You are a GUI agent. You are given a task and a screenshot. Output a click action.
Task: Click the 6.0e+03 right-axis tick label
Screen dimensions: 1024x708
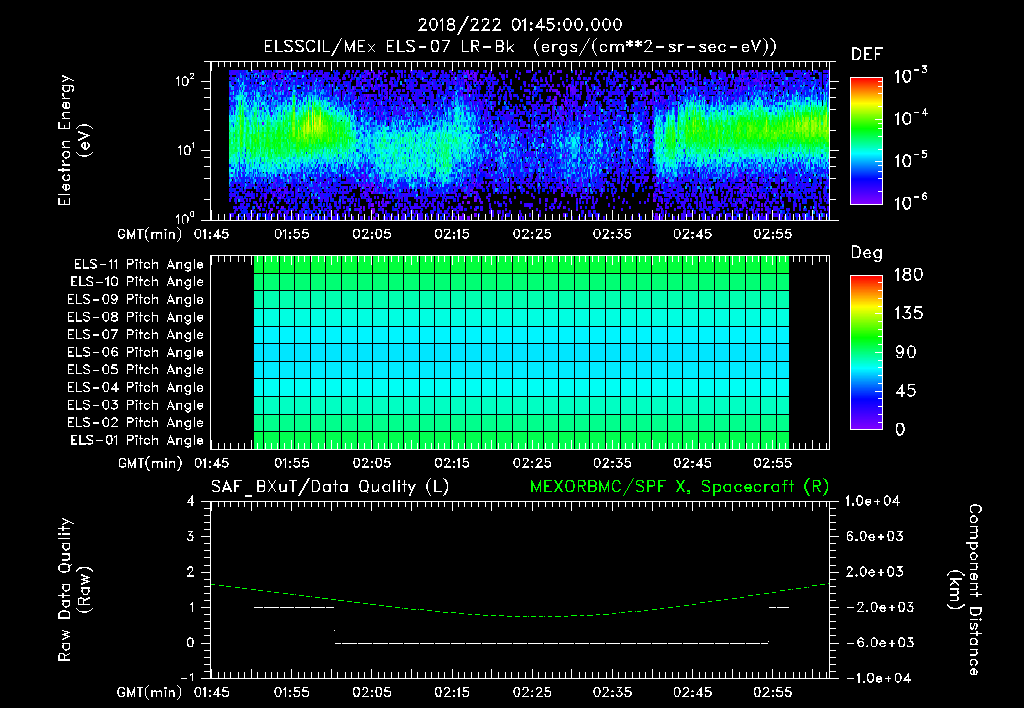pyautogui.click(x=875, y=537)
